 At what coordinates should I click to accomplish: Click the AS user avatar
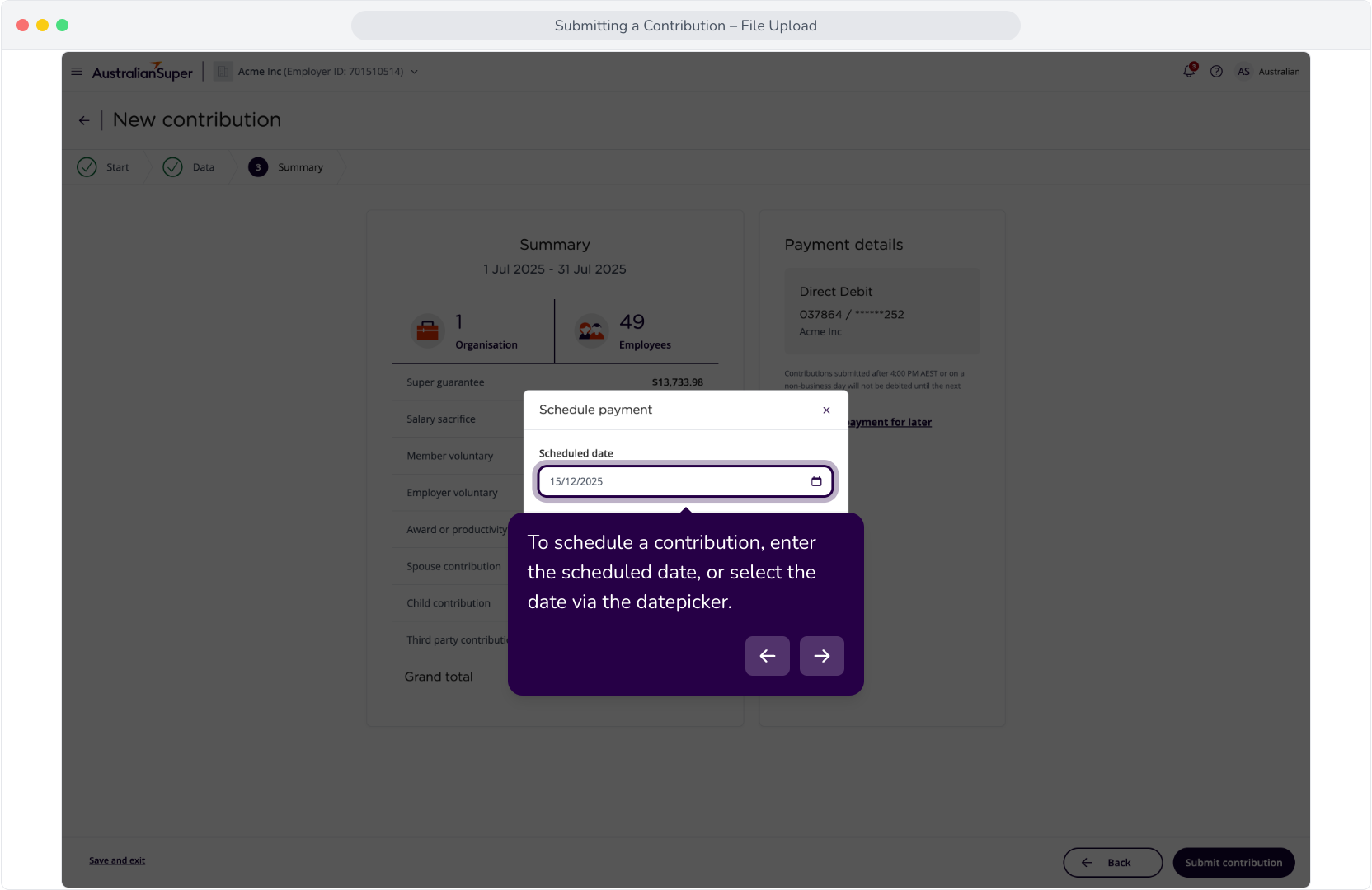pyautogui.click(x=1243, y=72)
